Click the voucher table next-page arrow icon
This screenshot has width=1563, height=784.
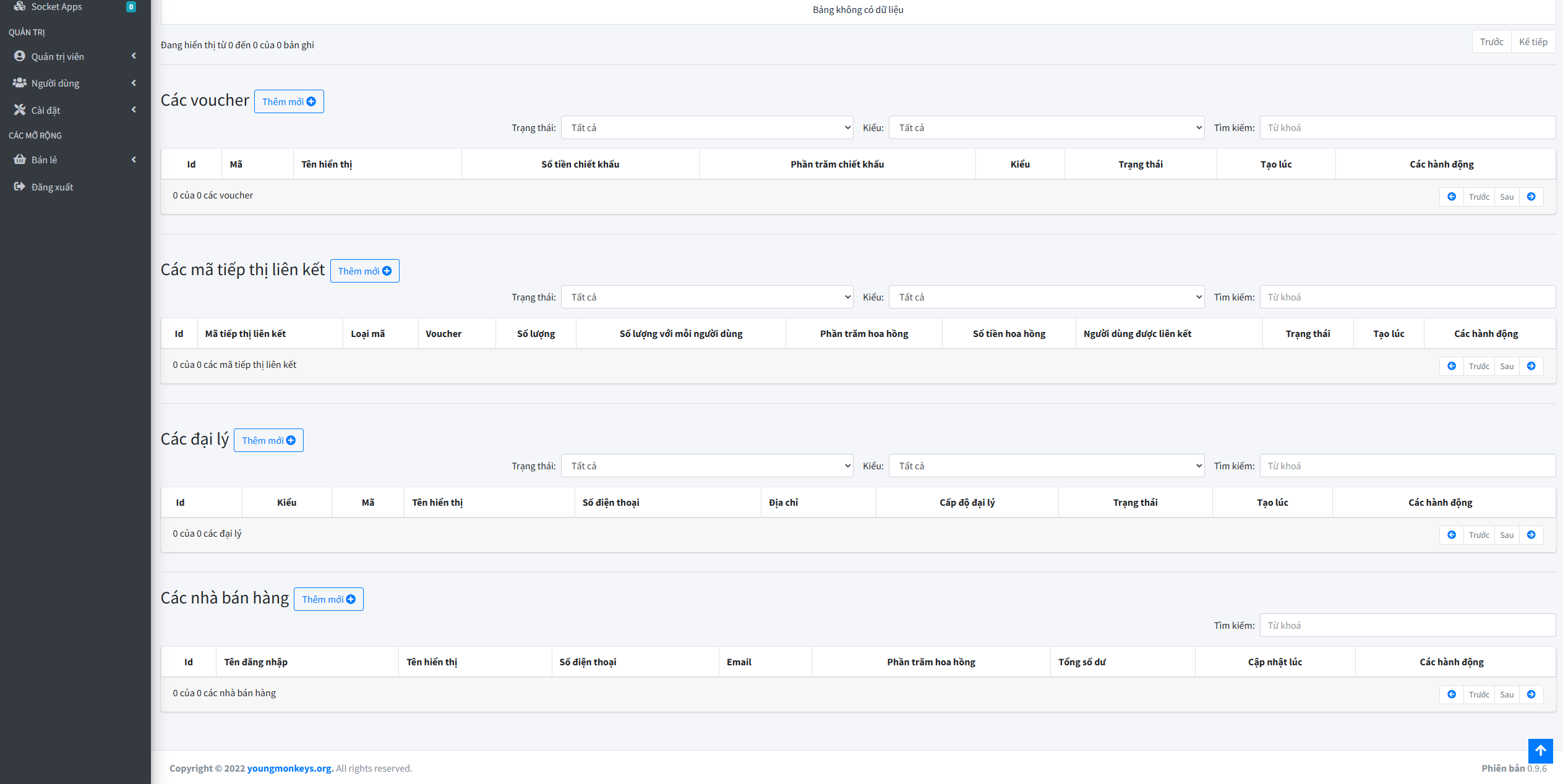click(x=1531, y=197)
